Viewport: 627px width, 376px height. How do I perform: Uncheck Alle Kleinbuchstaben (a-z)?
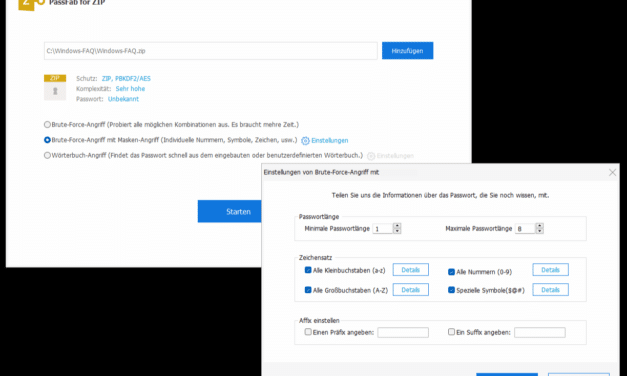coord(308,270)
